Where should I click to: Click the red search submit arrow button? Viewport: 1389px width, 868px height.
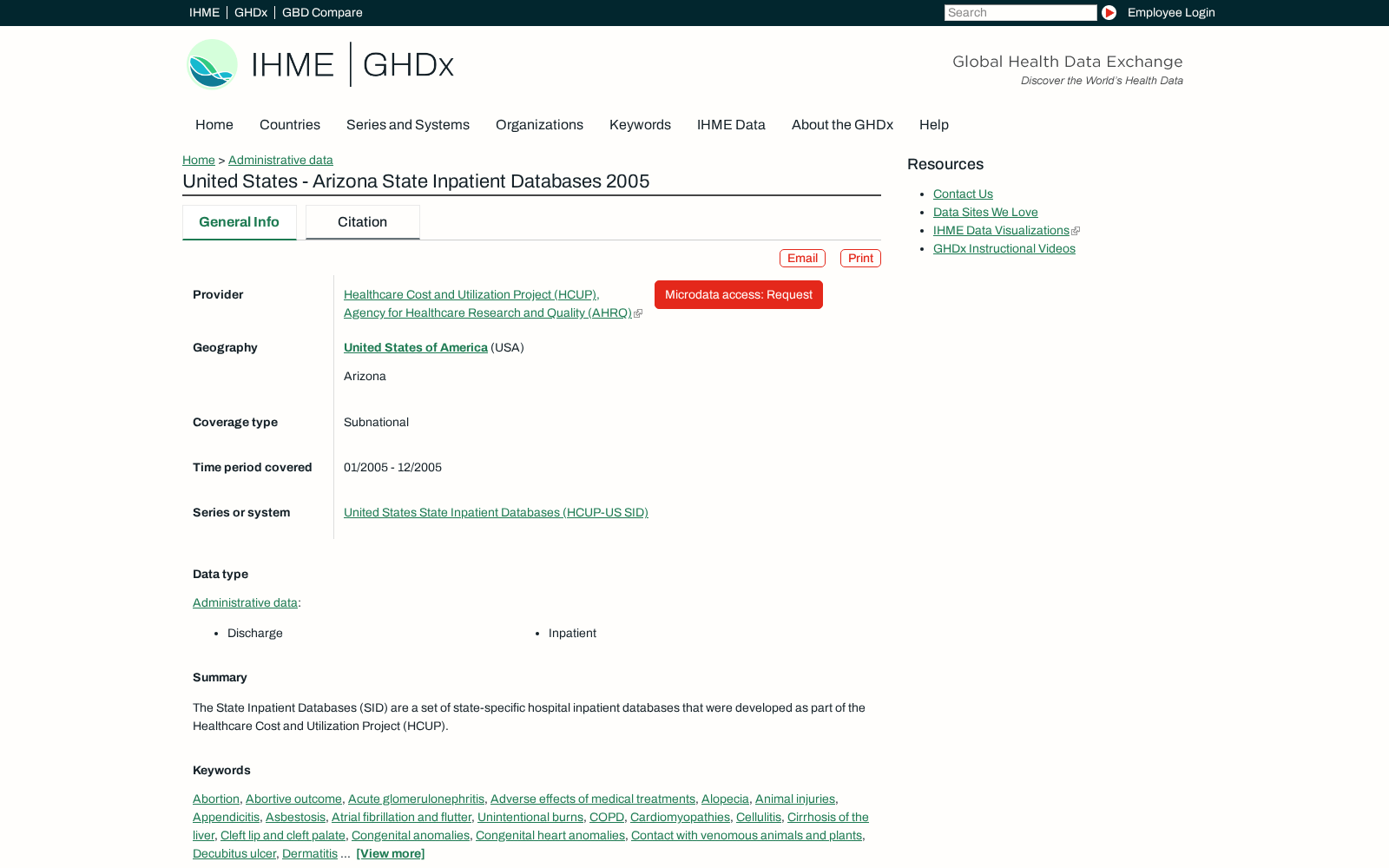click(x=1109, y=13)
